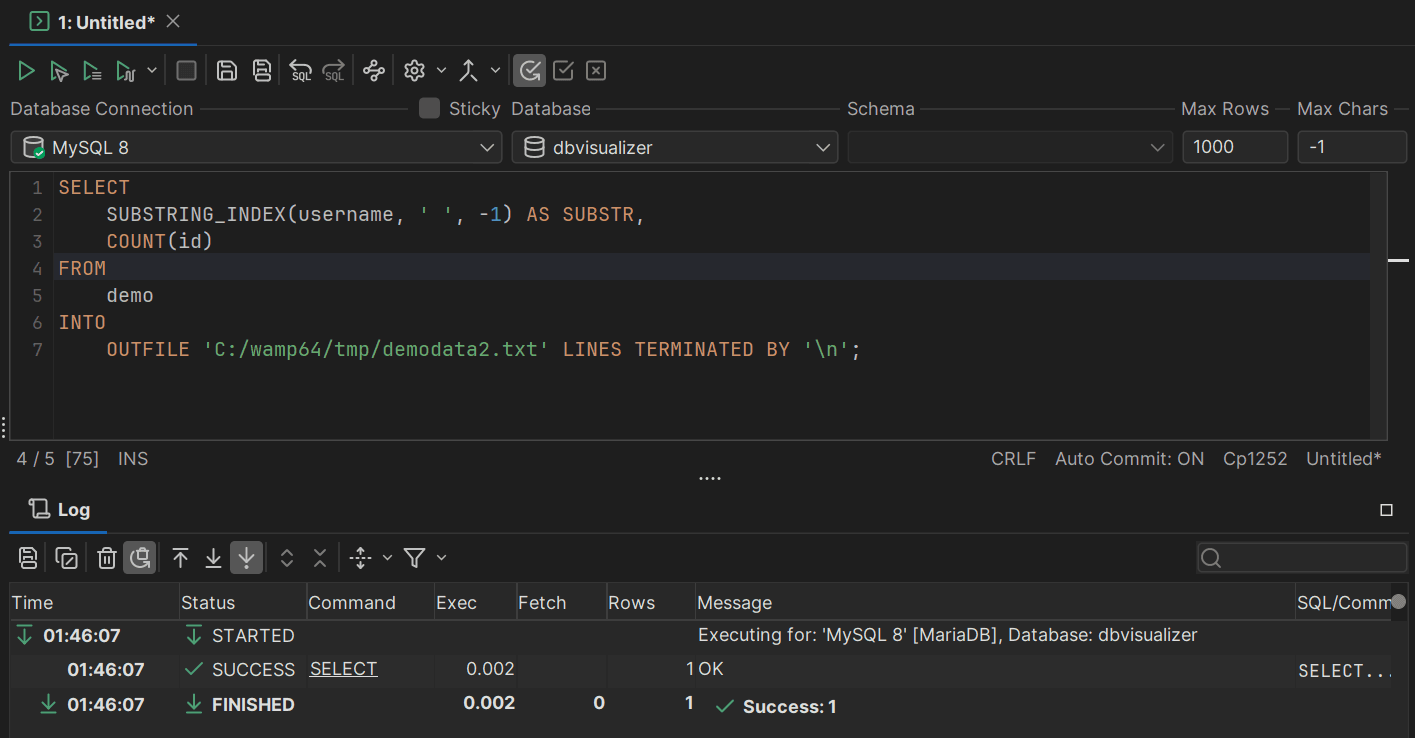Toggle the Sticky checkbox
Viewport: 1415px width, 738px height.
(429, 108)
